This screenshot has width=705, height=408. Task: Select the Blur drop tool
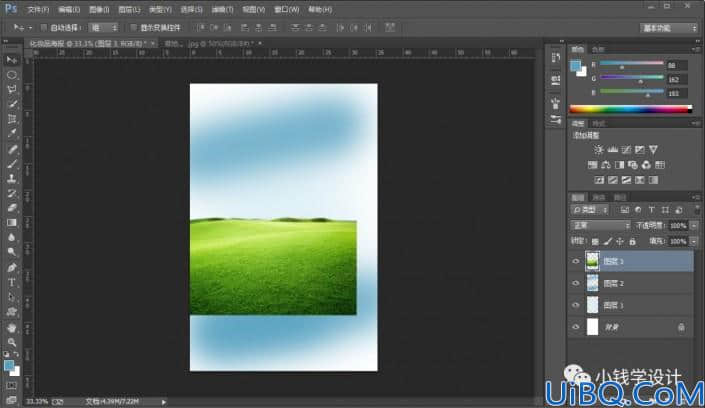(12, 237)
